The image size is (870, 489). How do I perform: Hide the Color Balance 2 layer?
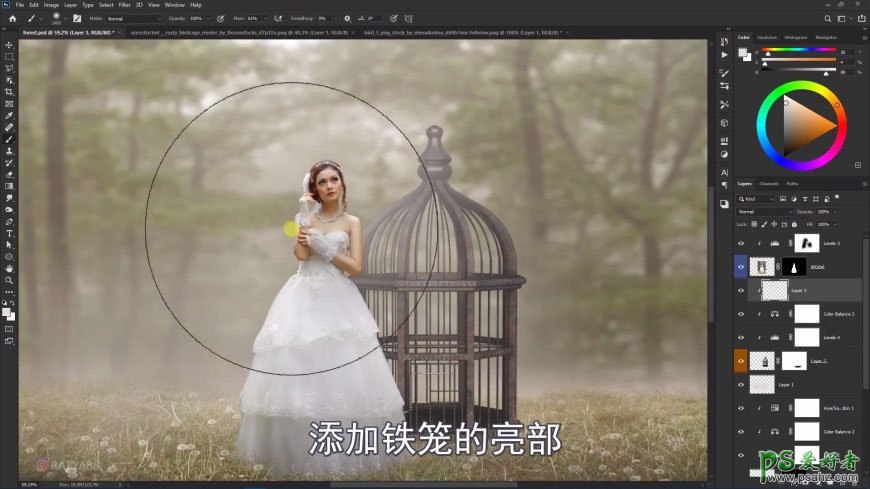741,432
